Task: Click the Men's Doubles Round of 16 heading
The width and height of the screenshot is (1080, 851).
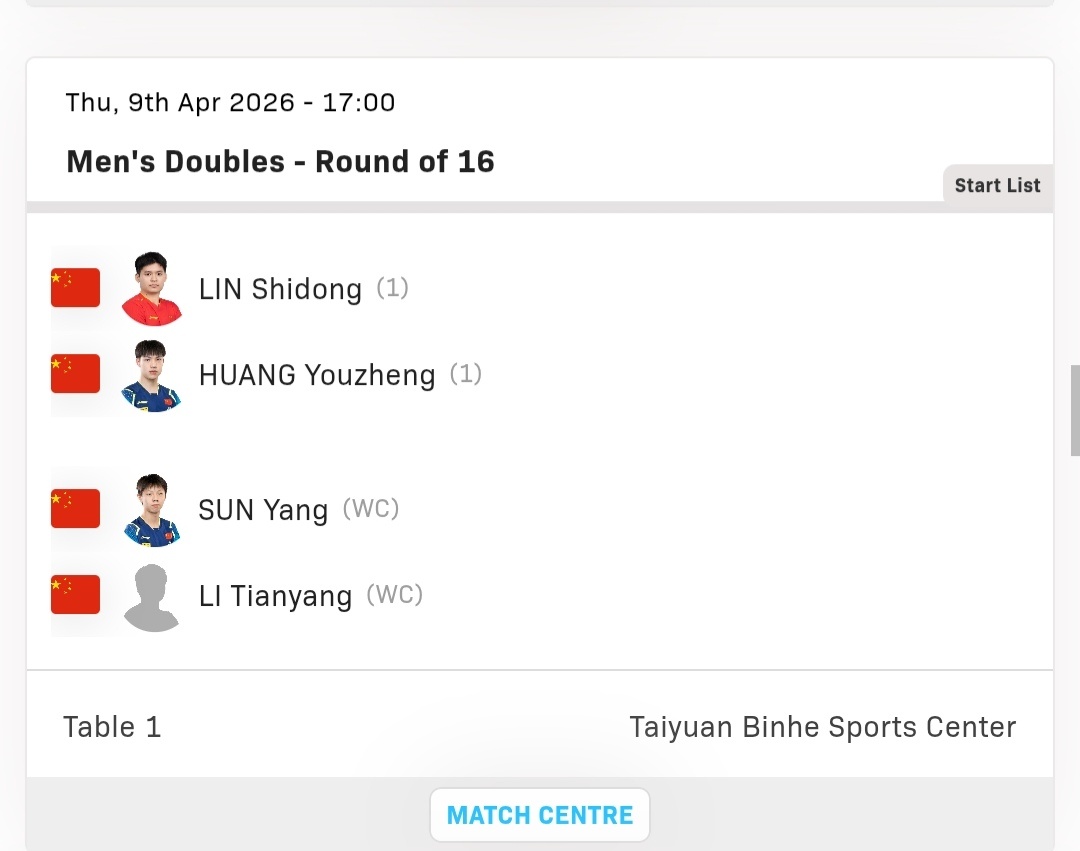Action: (280, 162)
